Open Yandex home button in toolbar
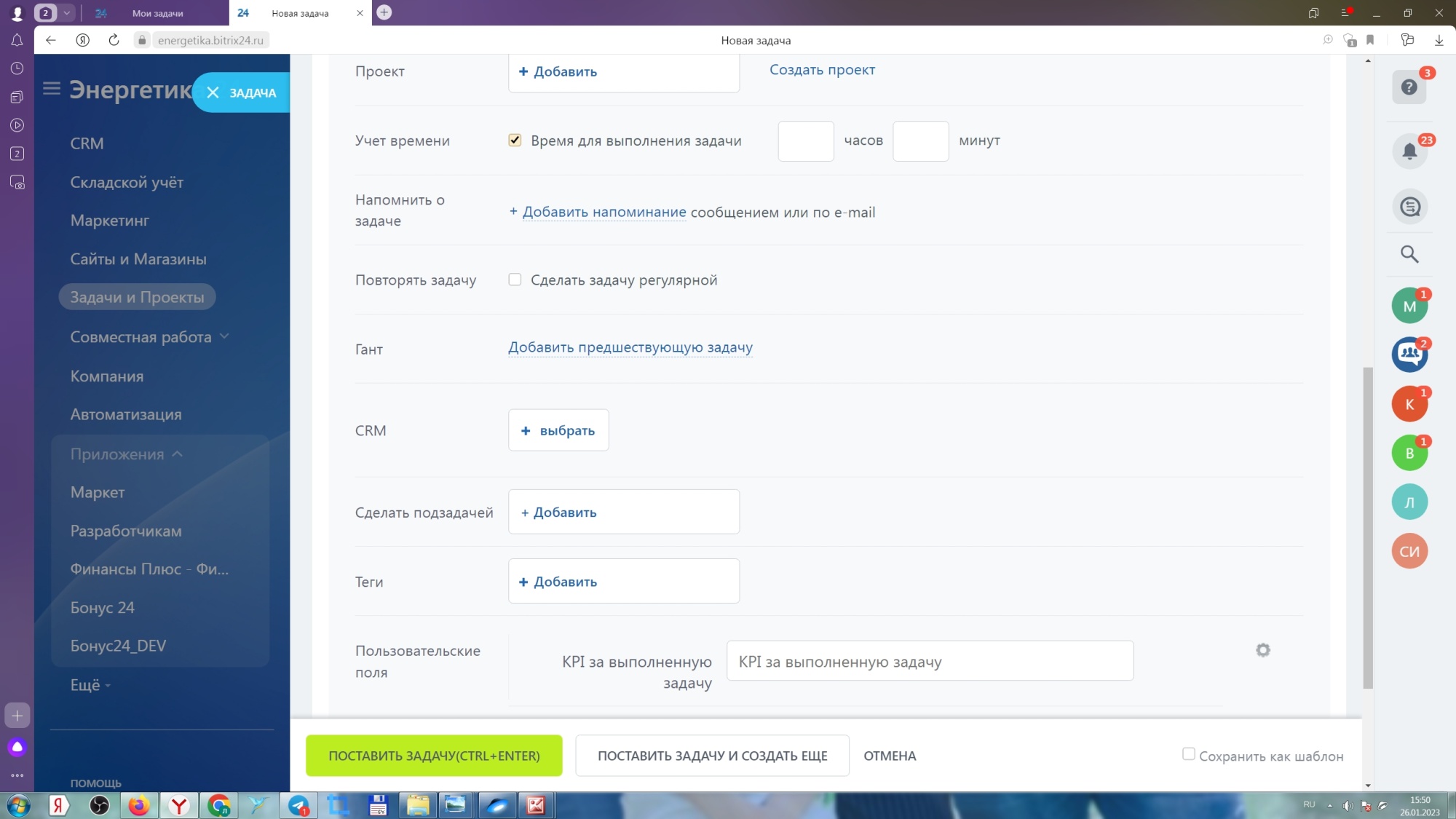This screenshot has height=819, width=1456. (82, 40)
